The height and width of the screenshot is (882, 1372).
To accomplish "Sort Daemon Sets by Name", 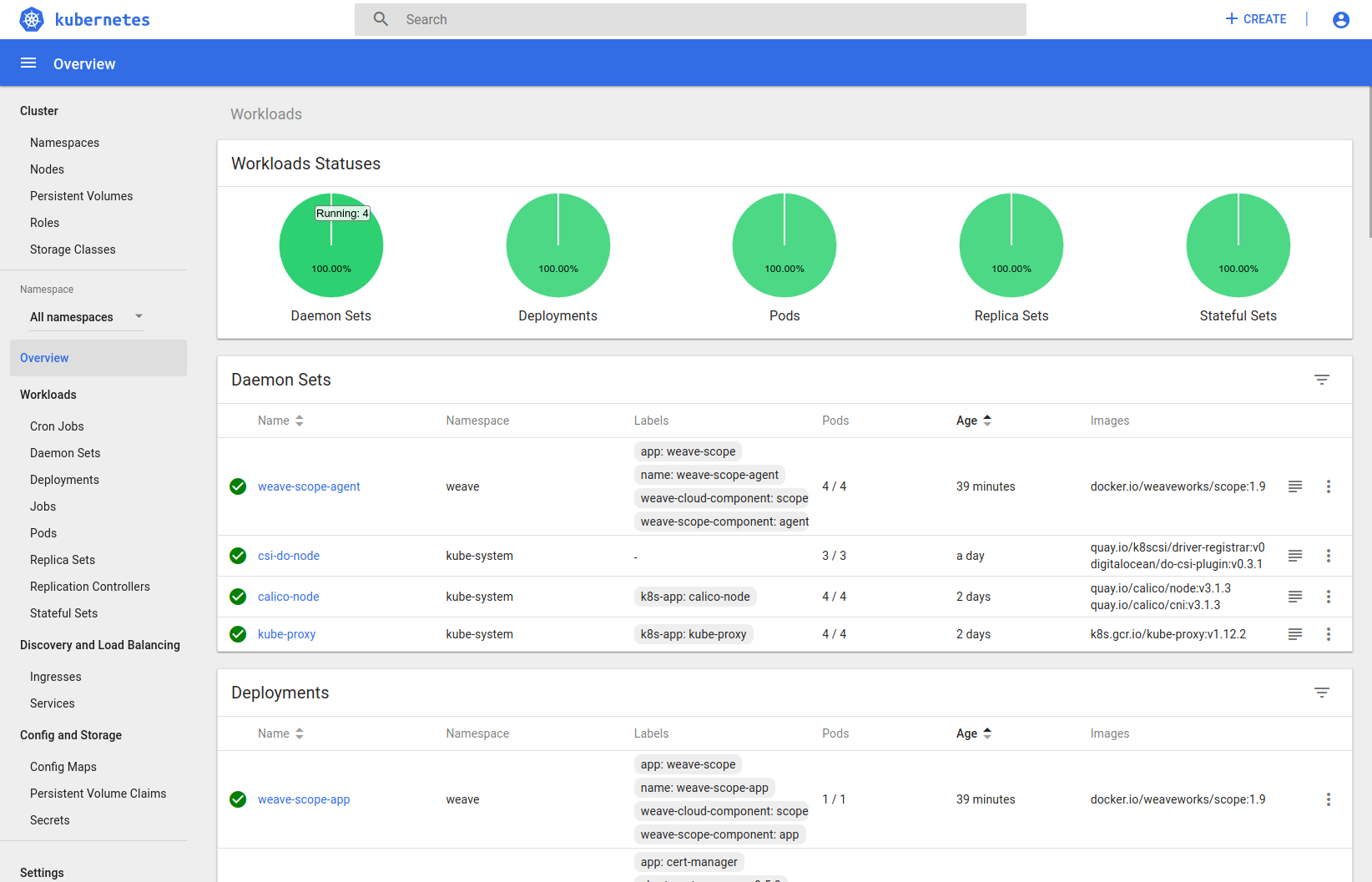I will 280,421.
